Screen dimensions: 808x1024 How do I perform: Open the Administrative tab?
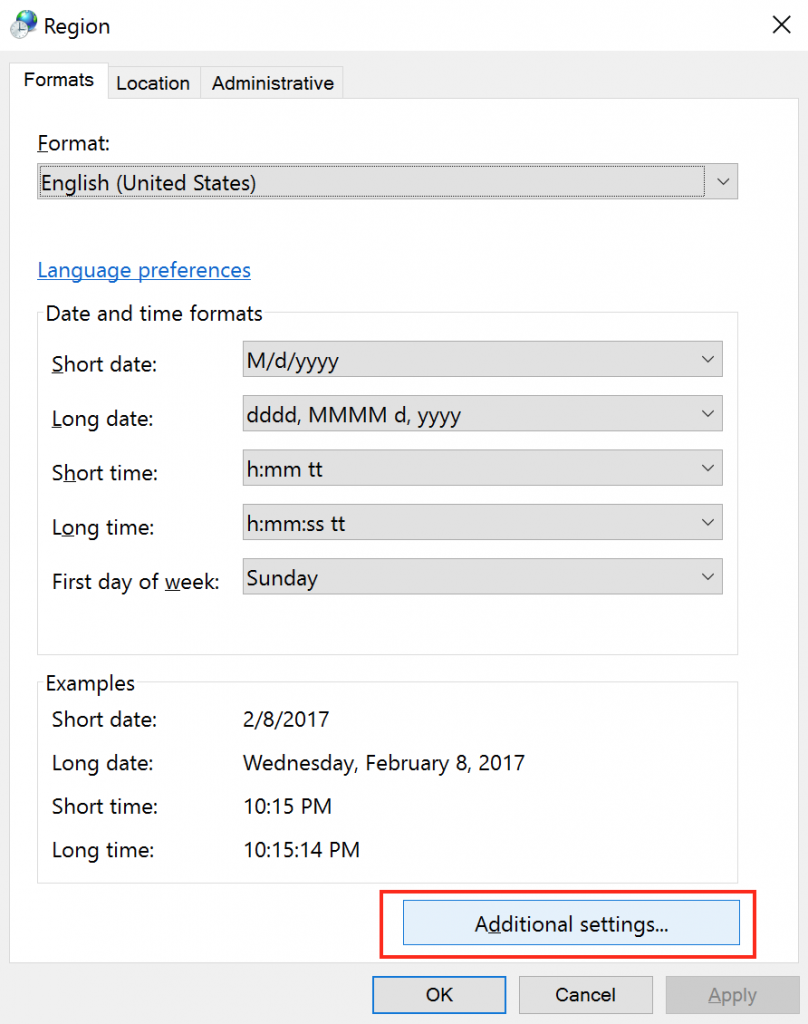(272, 83)
